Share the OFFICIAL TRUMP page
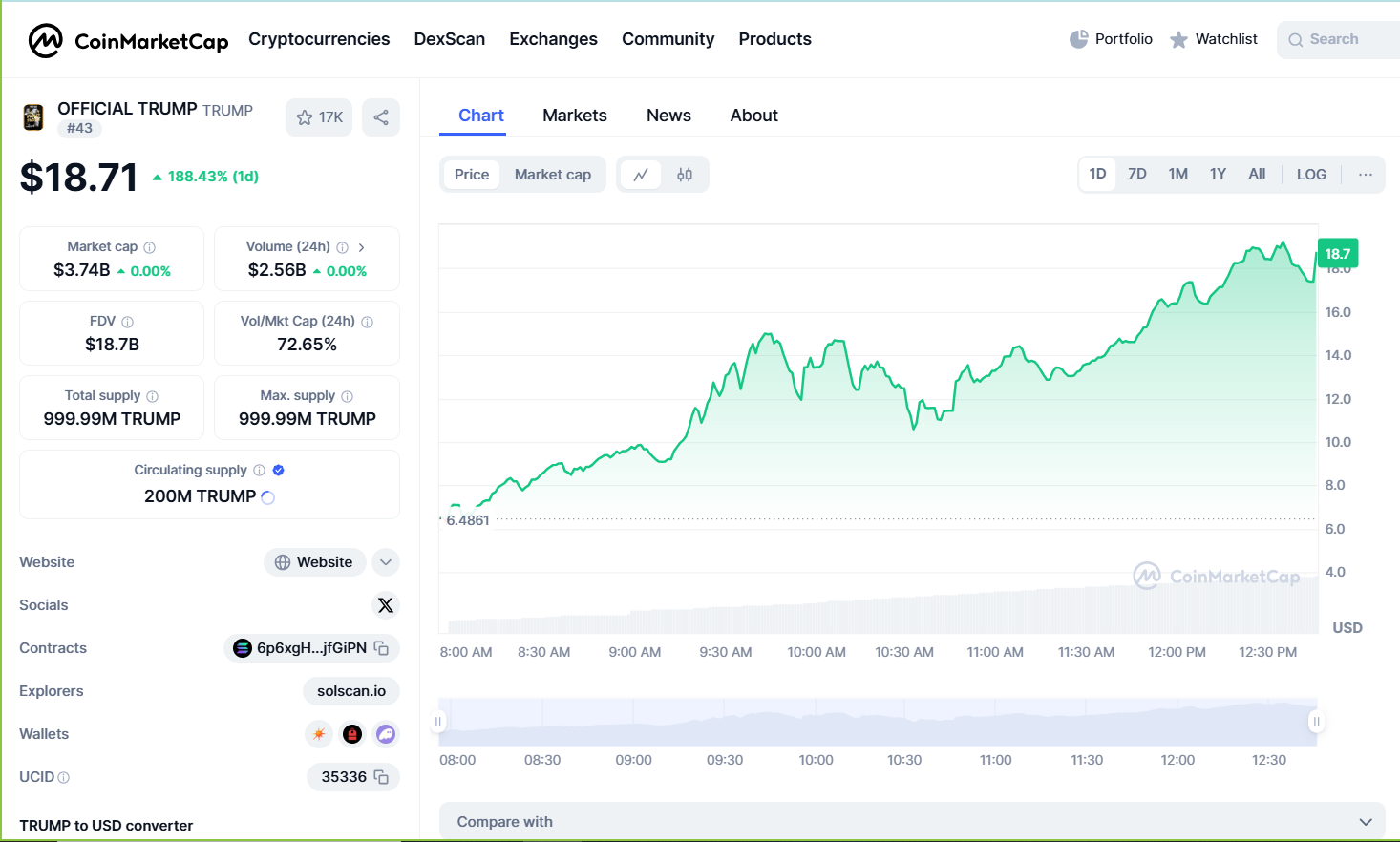Viewport: 1400px width, 842px height. (x=381, y=117)
